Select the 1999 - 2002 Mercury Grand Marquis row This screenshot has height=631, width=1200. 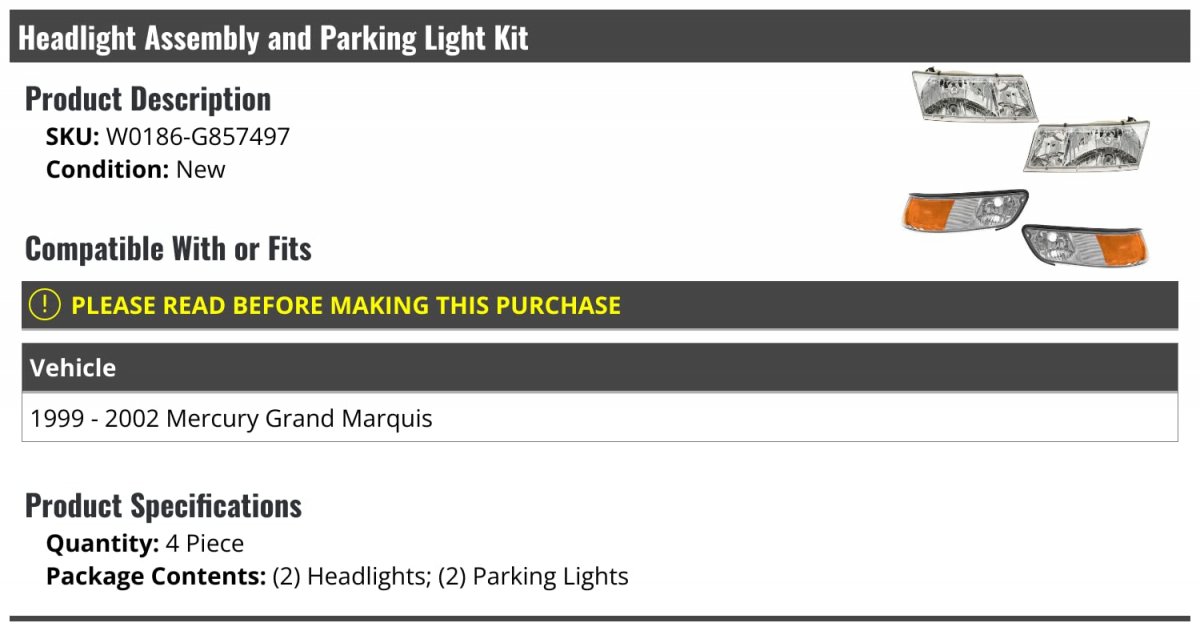coord(232,418)
